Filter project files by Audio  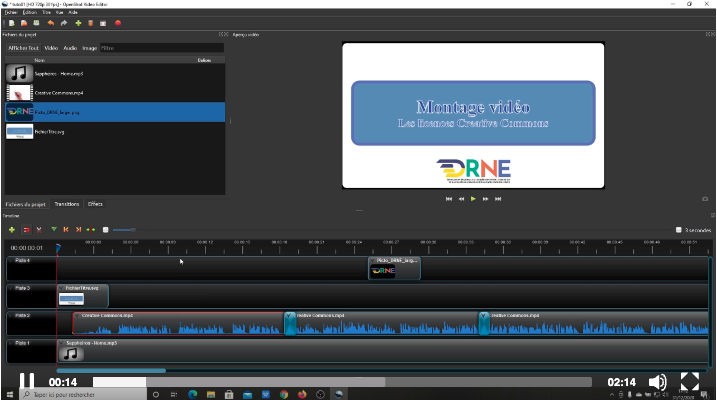coord(70,48)
